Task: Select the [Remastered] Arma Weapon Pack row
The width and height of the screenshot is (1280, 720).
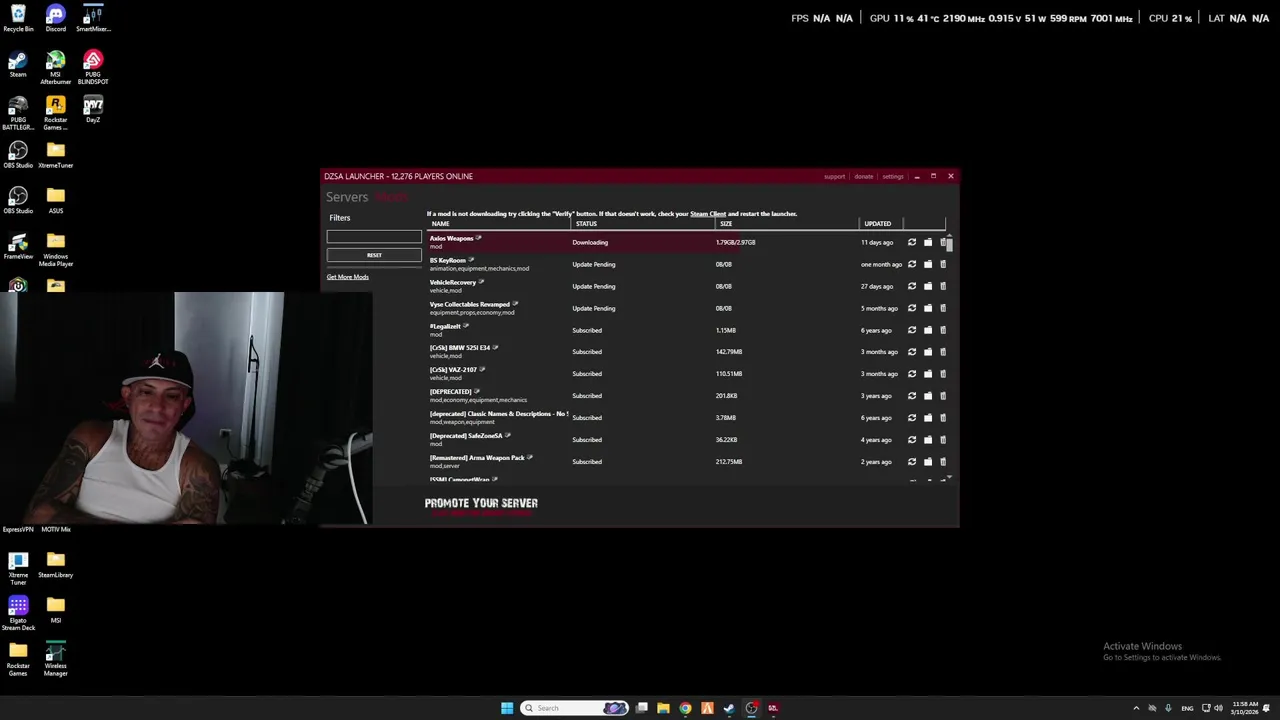Action: 688,462
